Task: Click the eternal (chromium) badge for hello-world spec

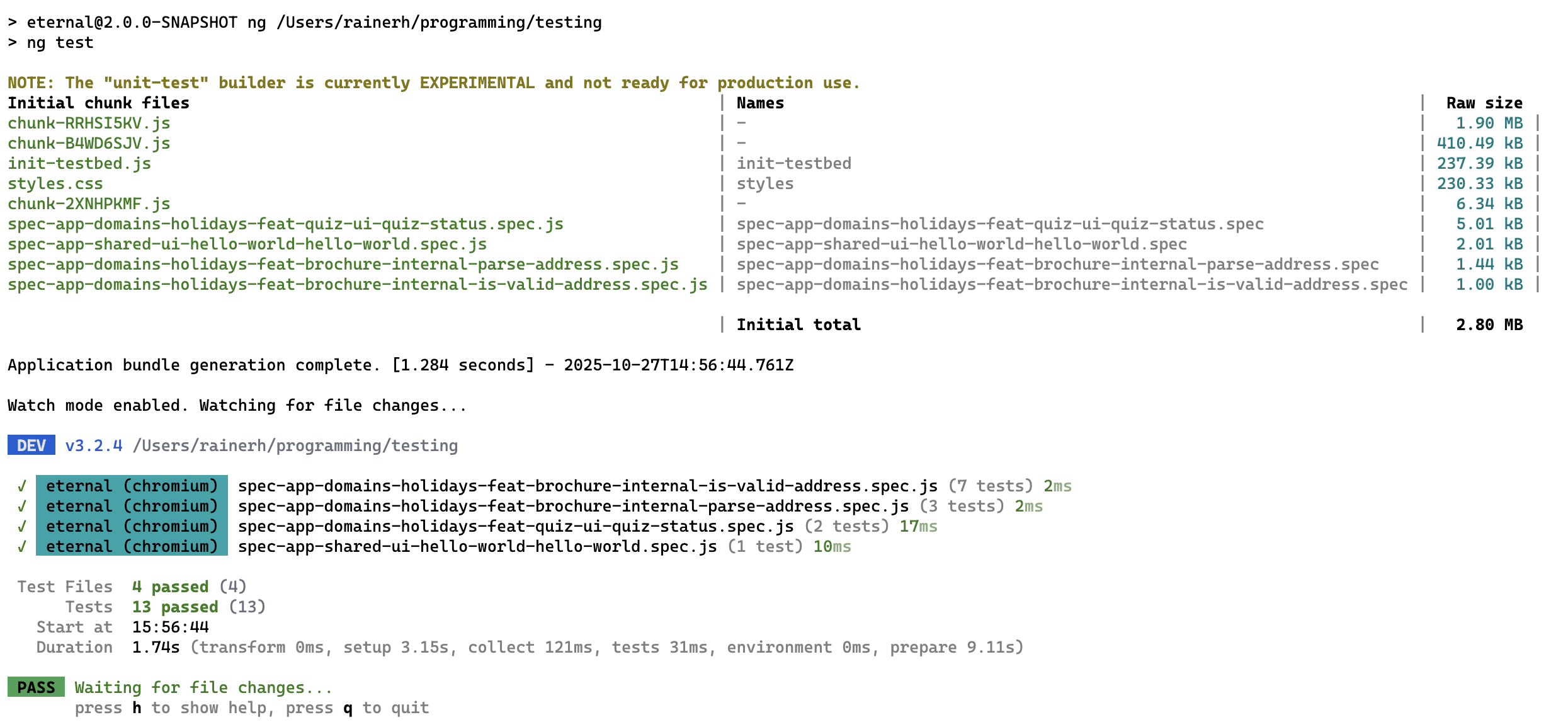Action: click(132, 546)
